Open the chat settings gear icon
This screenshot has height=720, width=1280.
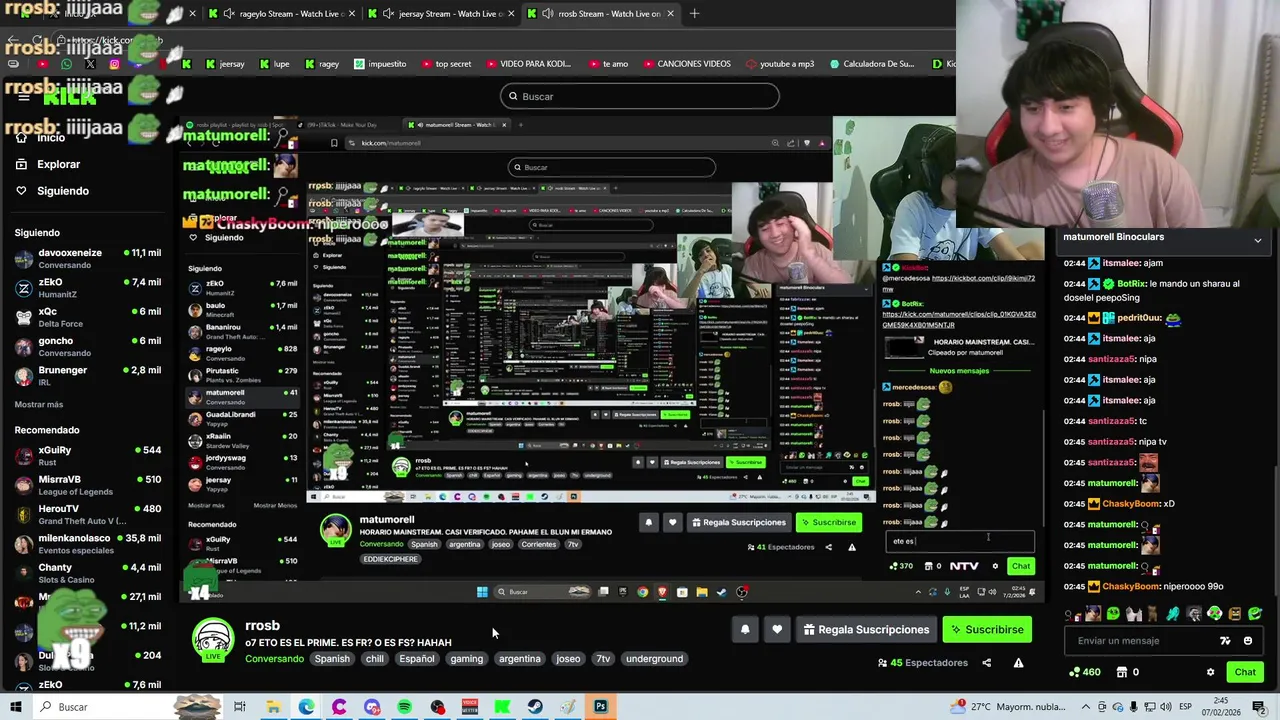click(1210, 672)
